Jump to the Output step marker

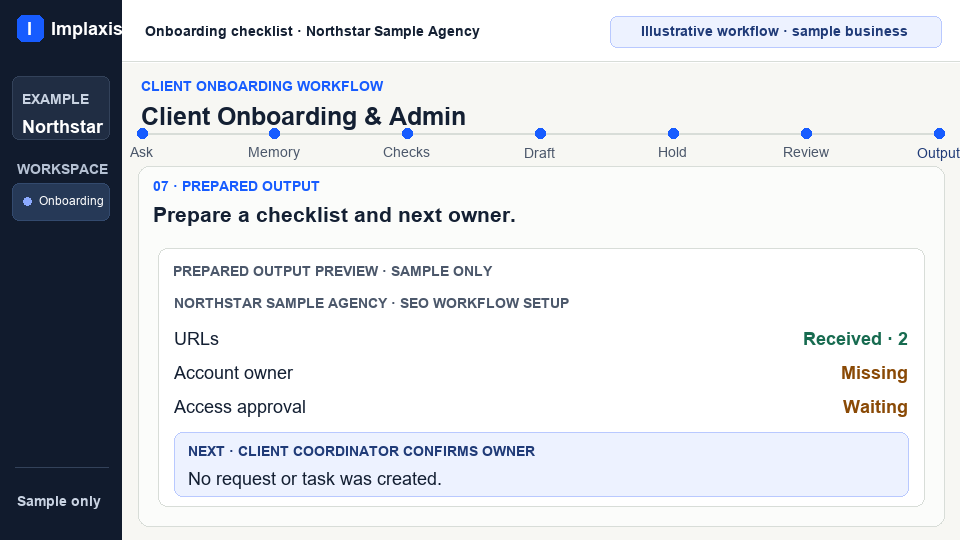[x=939, y=133]
